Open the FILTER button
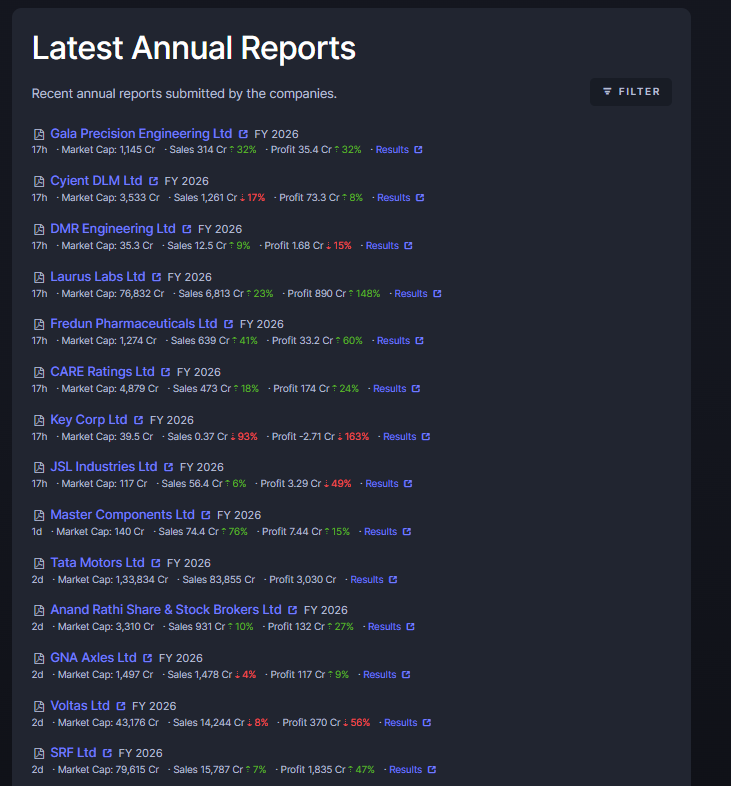 click(x=631, y=92)
